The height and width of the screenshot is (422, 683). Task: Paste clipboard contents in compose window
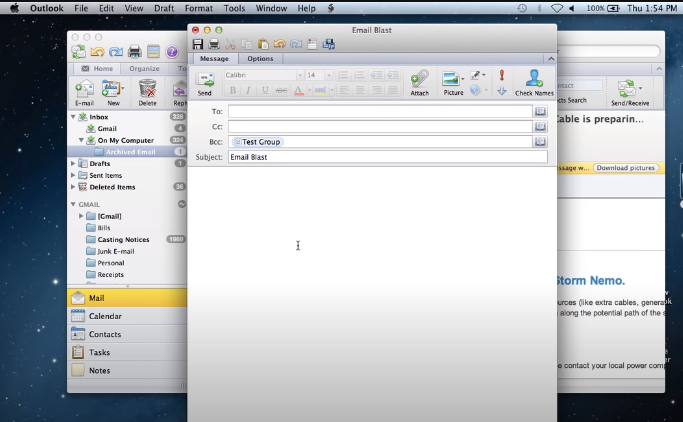click(263, 44)
